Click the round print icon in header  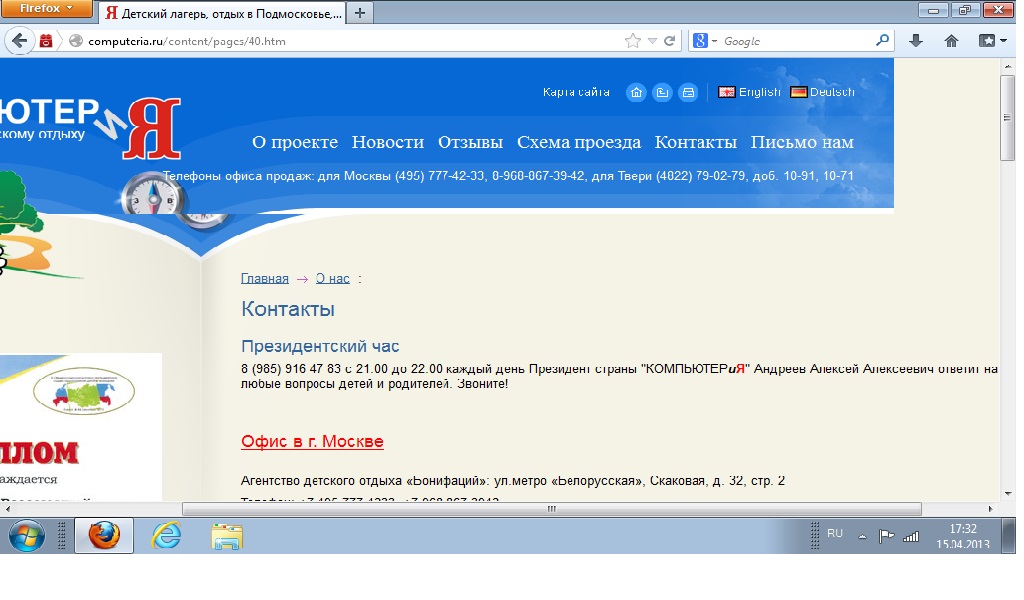click(x=688, y=93)
